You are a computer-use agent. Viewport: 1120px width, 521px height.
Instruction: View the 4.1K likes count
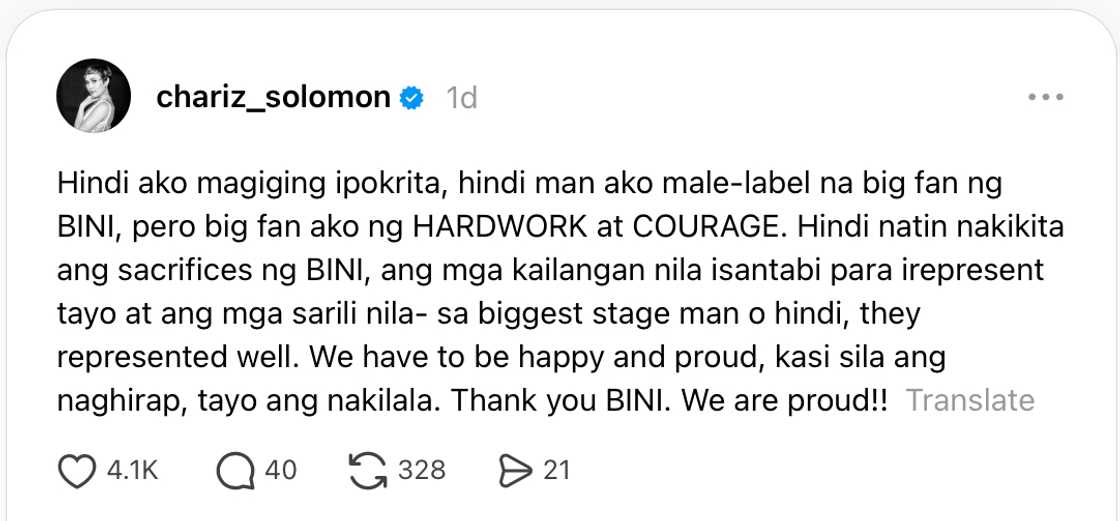pyautogui.click(x=133, y=470)
